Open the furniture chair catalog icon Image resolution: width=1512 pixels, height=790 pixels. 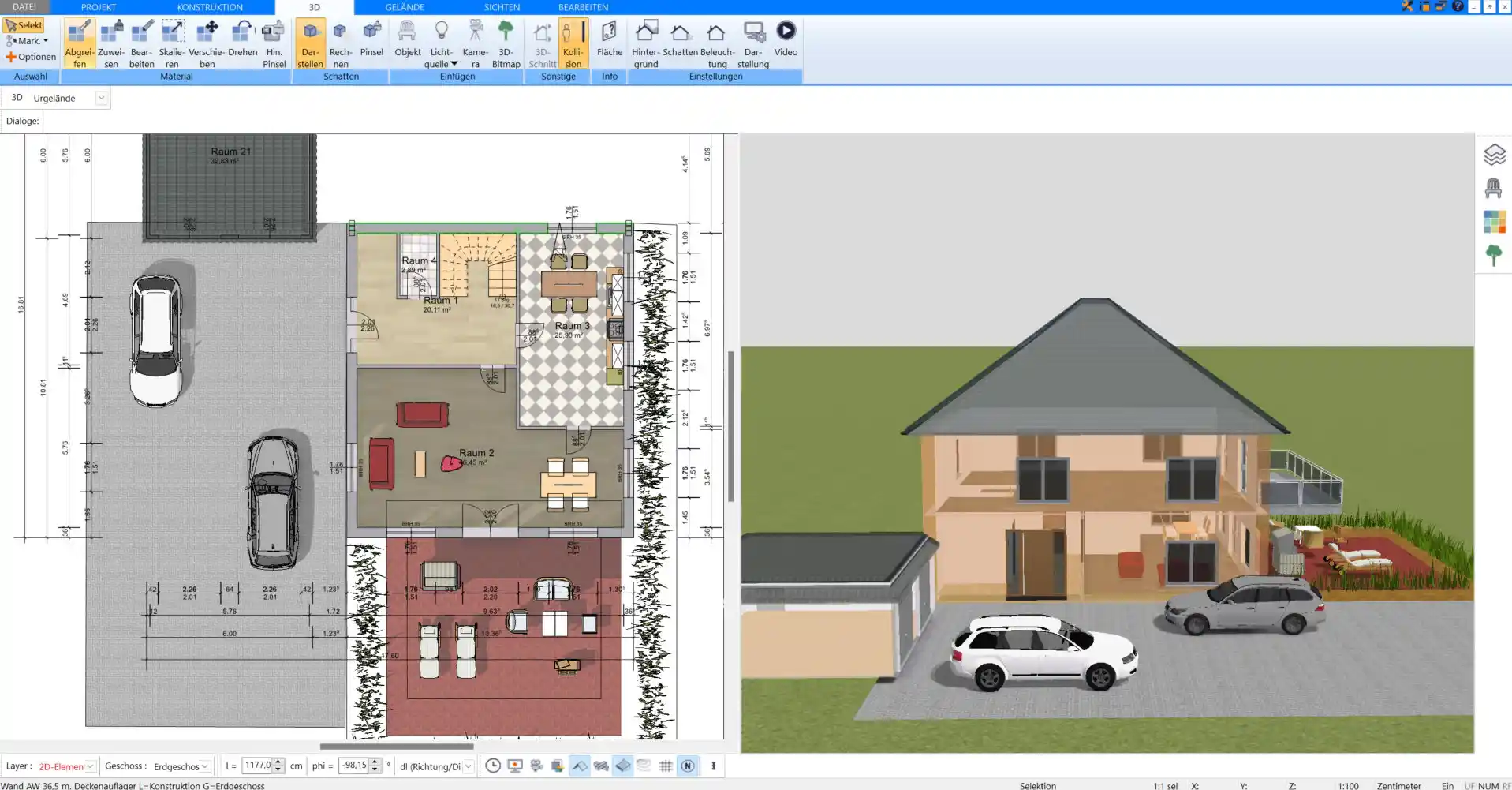[x=1494, y=188]
